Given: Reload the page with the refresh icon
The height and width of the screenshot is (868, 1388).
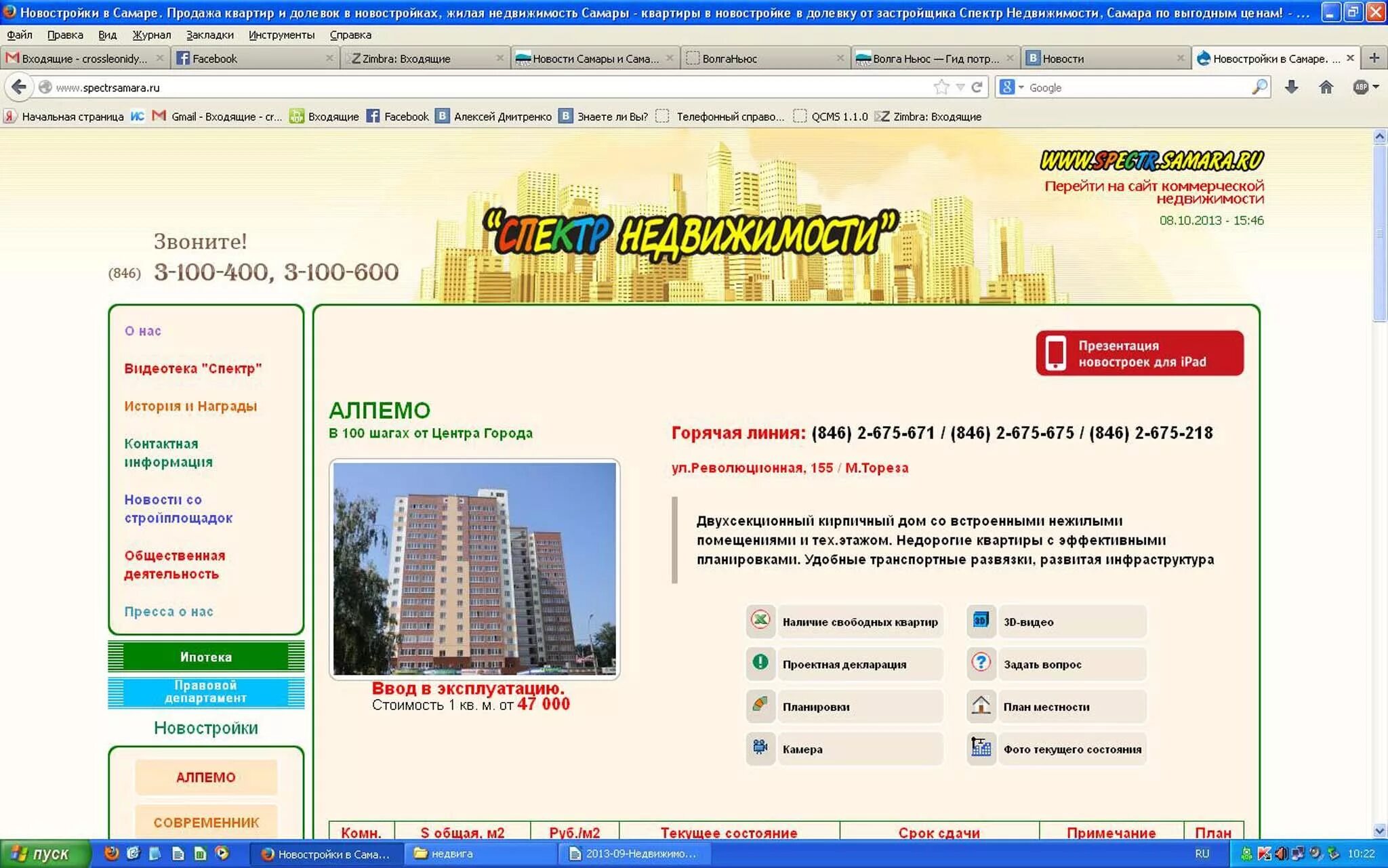Looking at the screenshot, I should click(x=977, y=87).
